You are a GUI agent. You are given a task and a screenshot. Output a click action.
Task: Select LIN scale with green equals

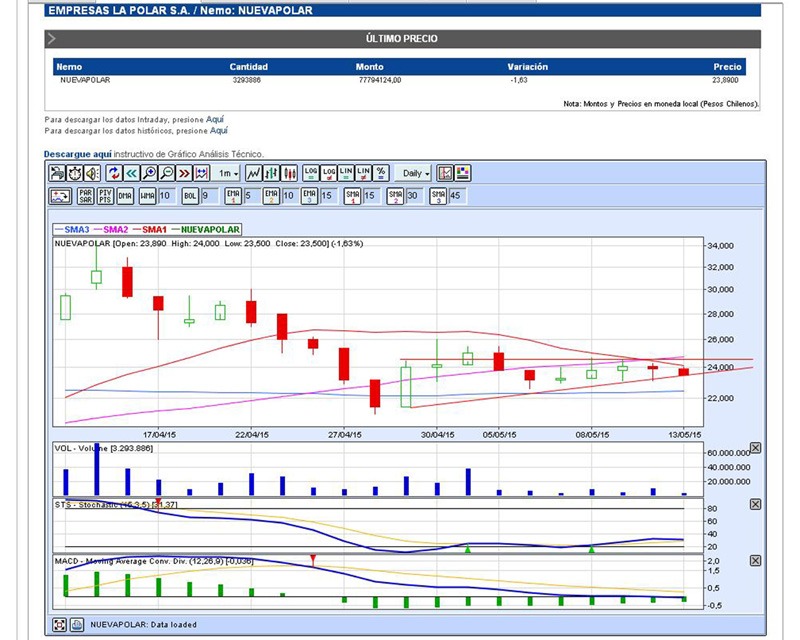pos(346,174)
